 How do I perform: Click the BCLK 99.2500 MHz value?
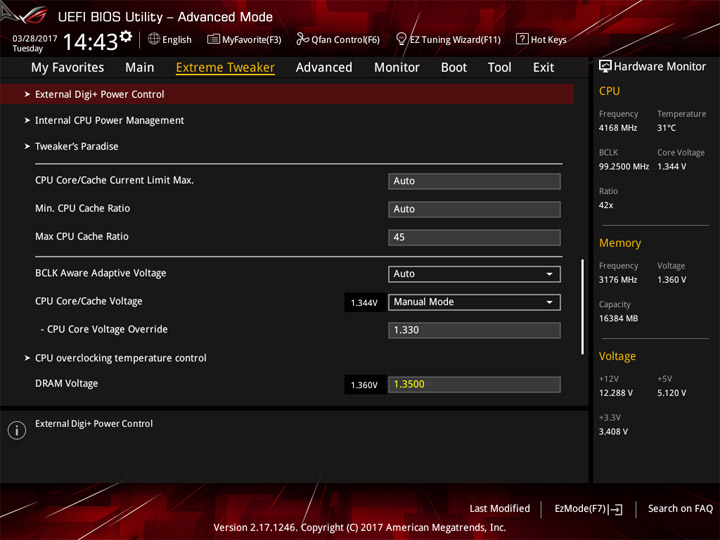pos(624,167)
